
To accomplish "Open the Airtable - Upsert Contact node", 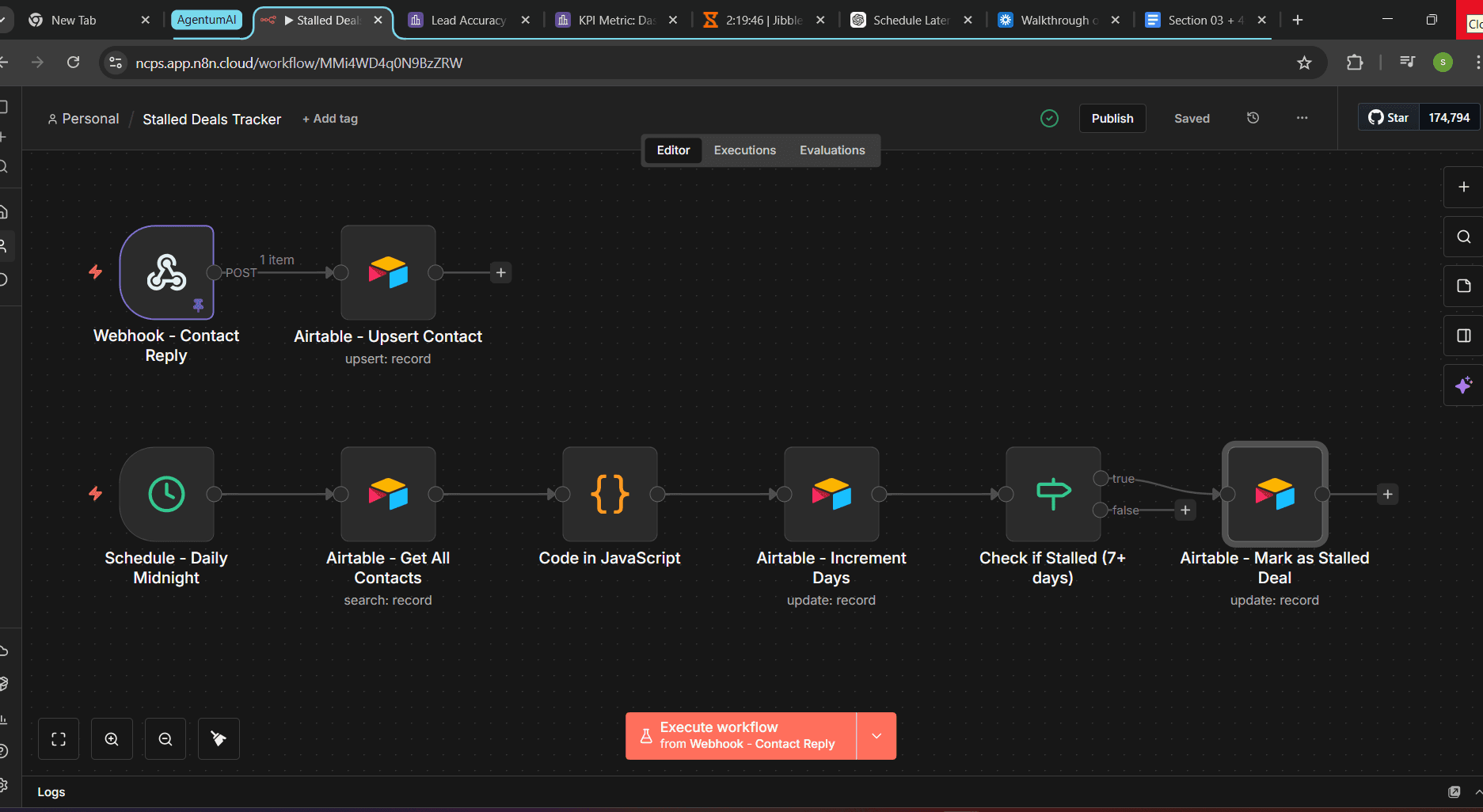I will 388,272.
